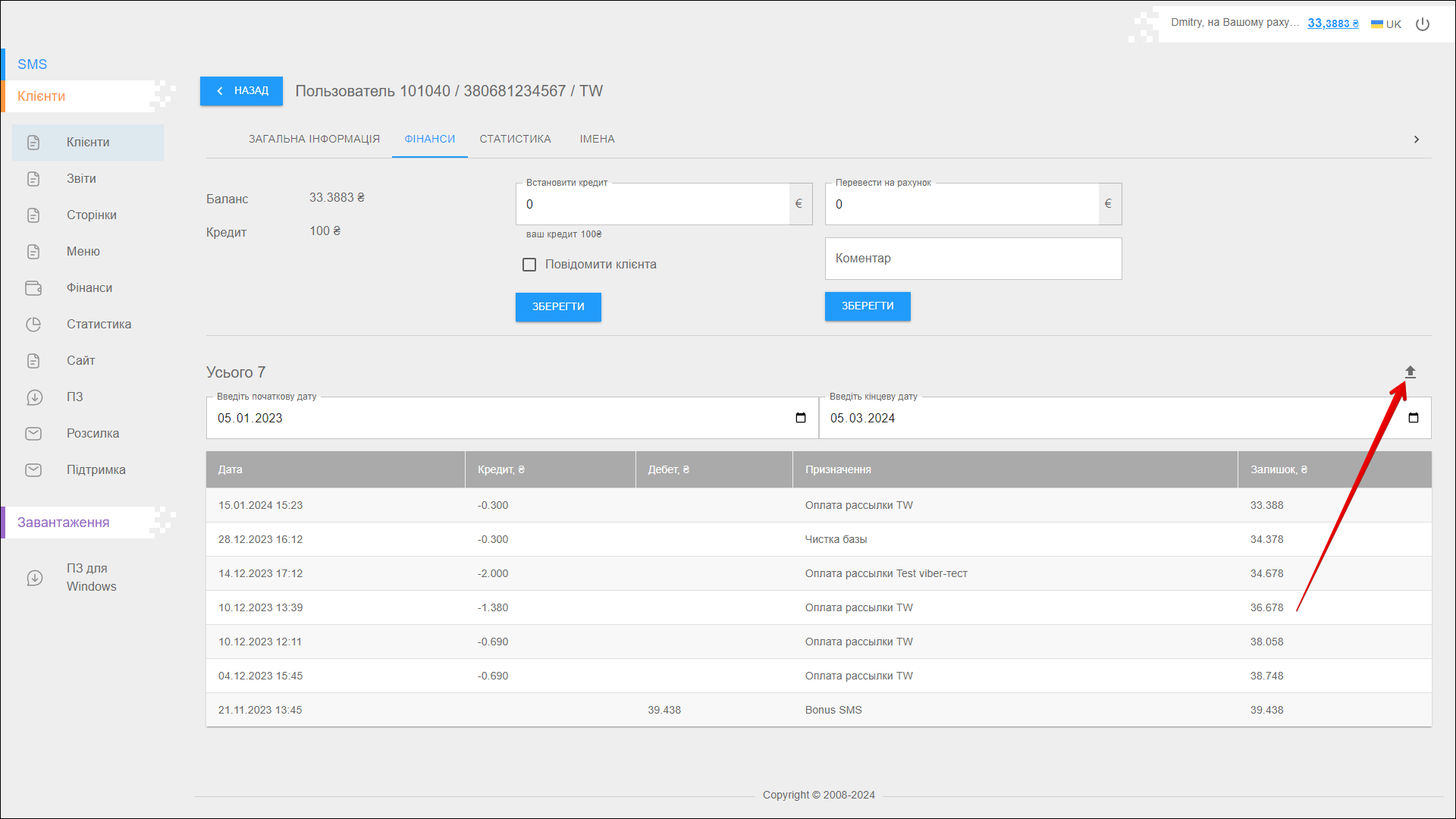Switch to Загальна інформація tab

pos(314,140)
